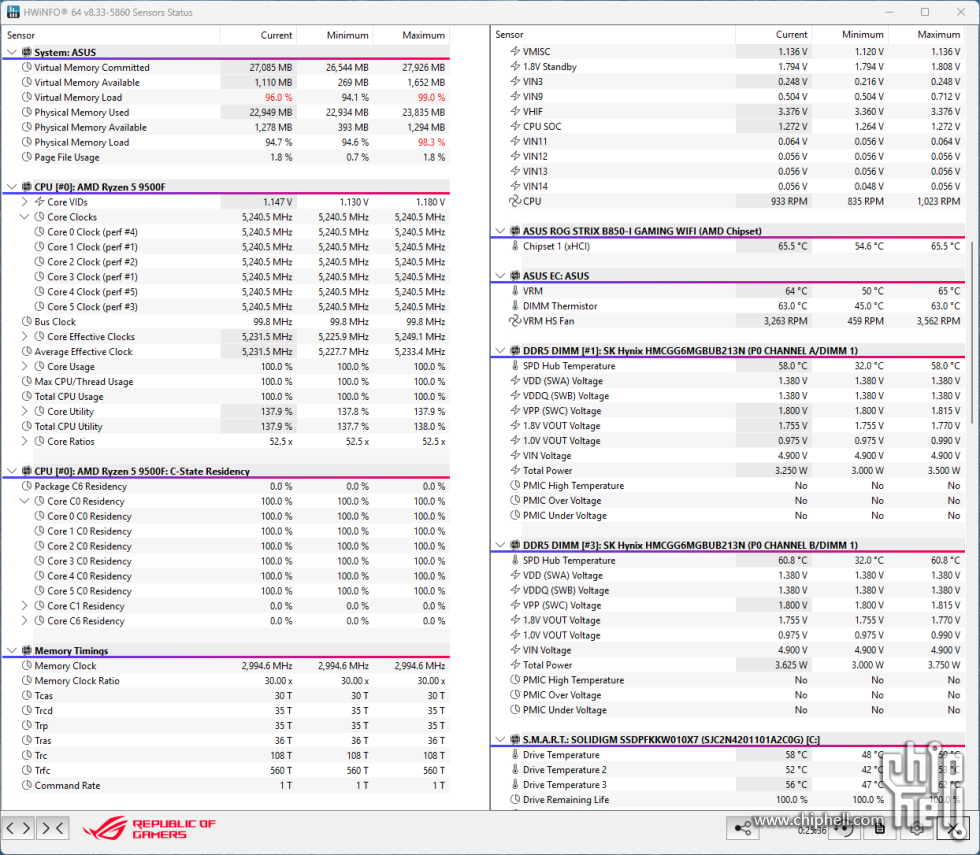Click the HWiNFO app icon in title bar

pyautogui.click(x=12, y=12)
